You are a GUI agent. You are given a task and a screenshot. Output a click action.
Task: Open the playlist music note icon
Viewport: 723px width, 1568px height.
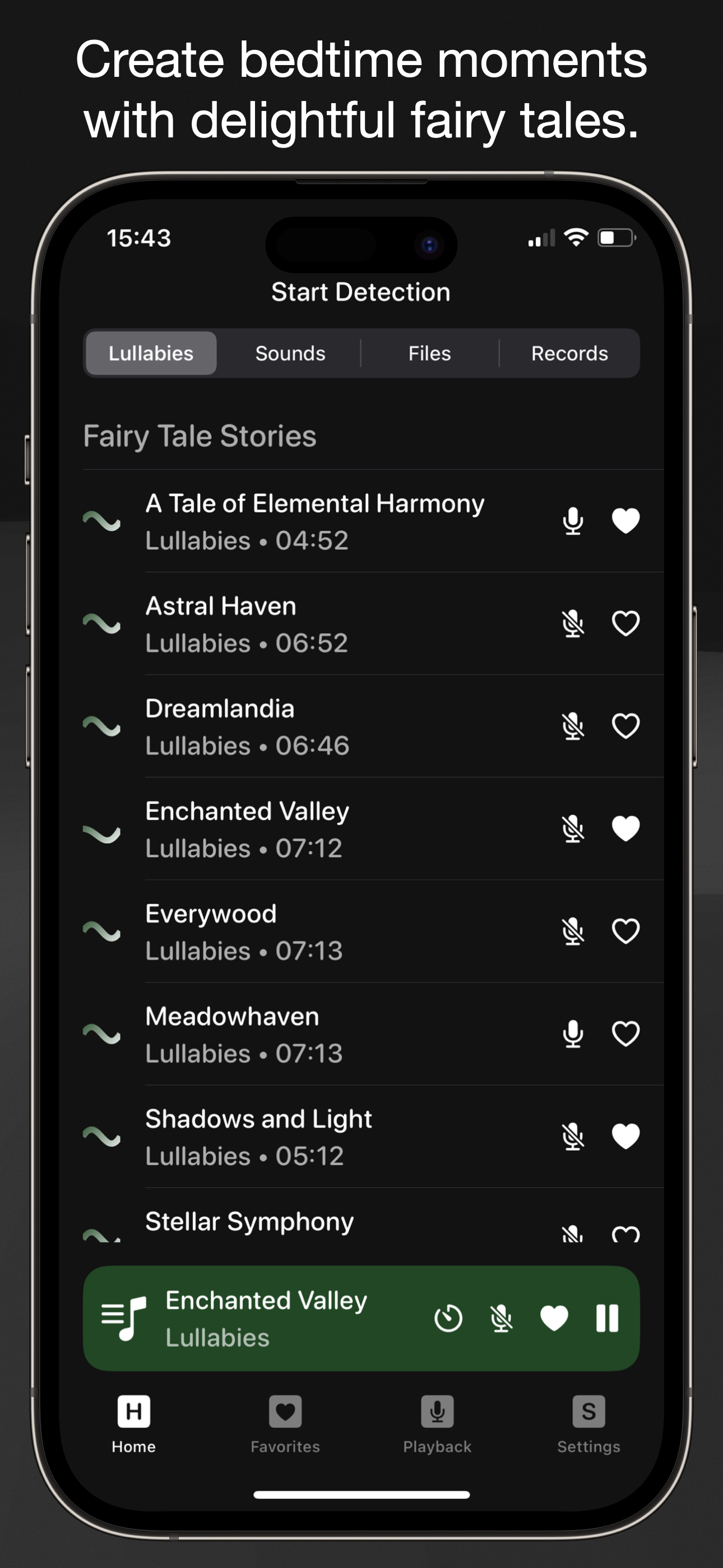[123, 1318]
